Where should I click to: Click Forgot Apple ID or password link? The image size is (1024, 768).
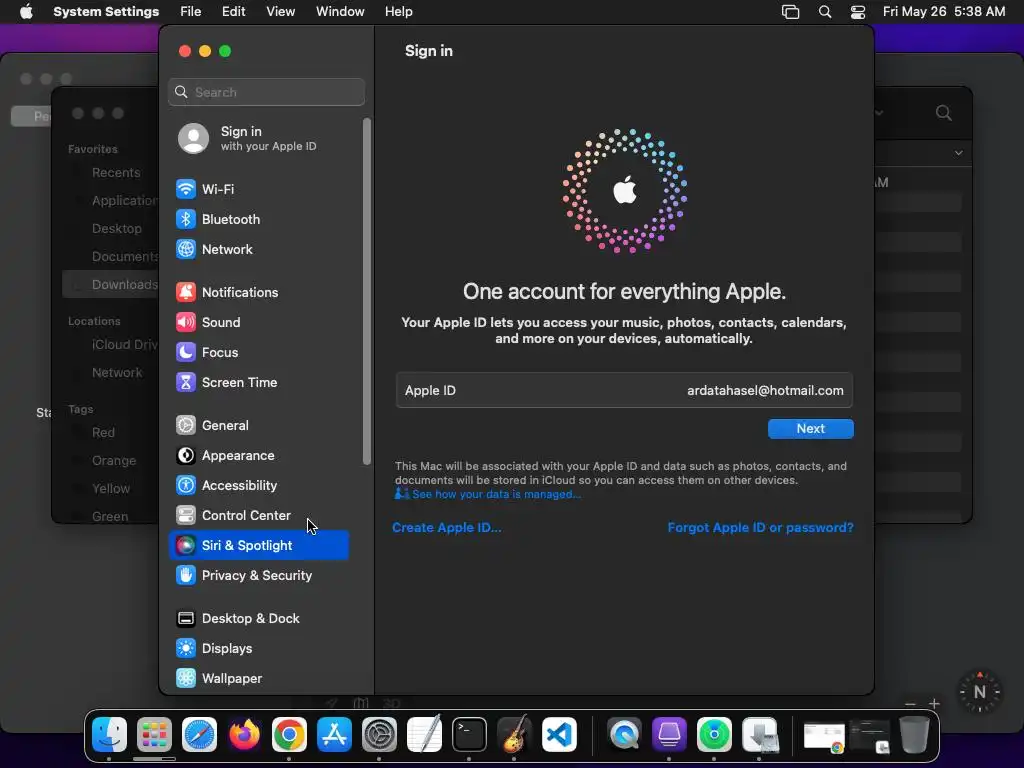coord(760,528)
